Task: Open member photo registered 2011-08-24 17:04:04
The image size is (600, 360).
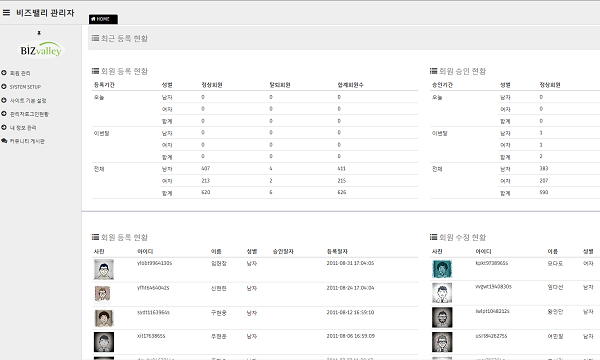Action: pos(103,294)
